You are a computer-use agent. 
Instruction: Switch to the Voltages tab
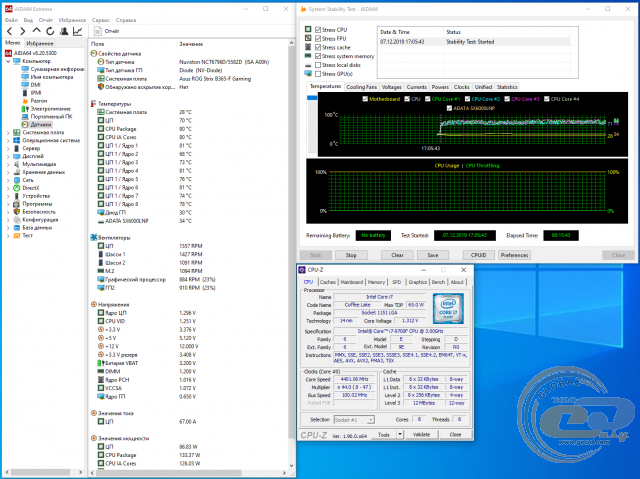pyautogui.click(x=391, y=87)
